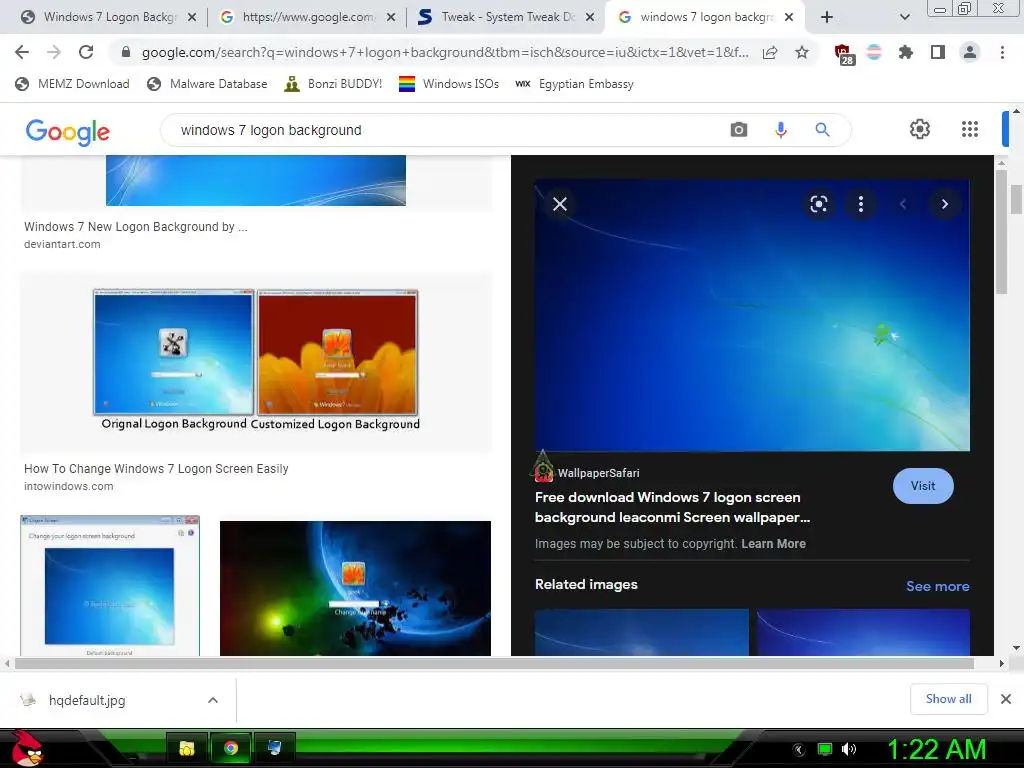Reload the current page
The image size is (1024, 768).
(x=86, y=52)
